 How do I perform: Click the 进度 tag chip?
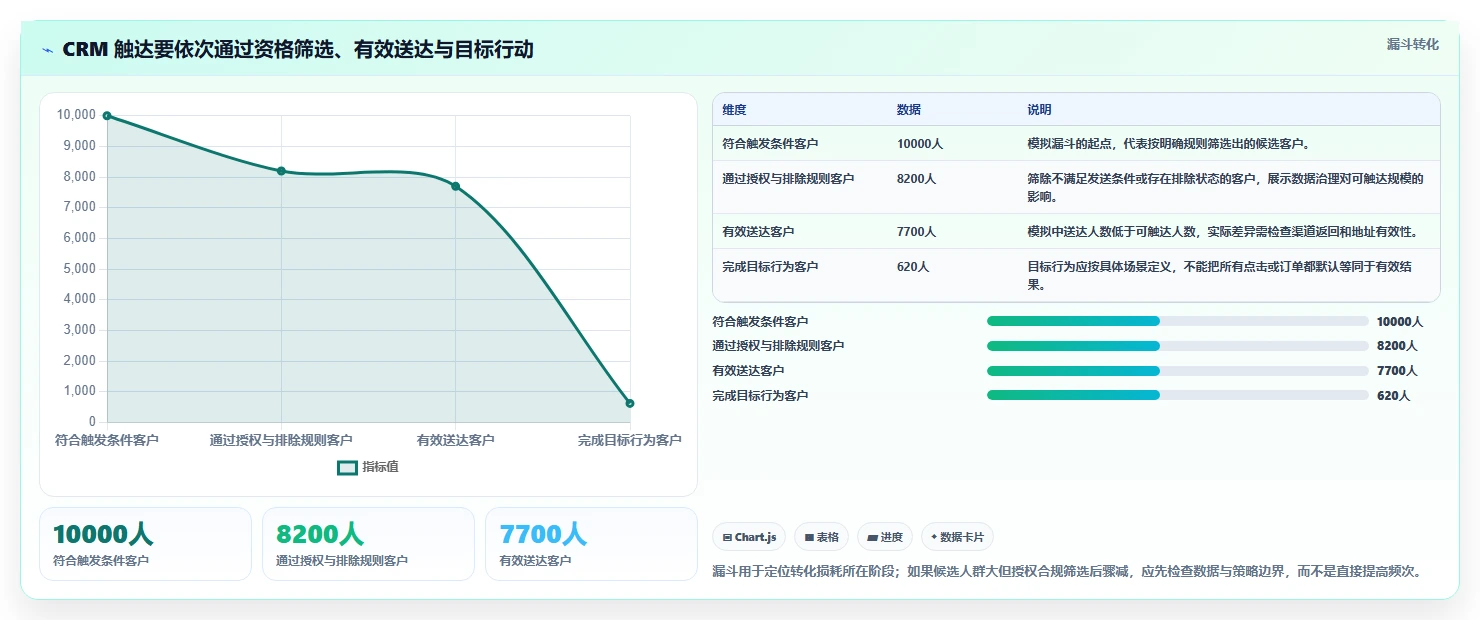(x=885, y=537)
